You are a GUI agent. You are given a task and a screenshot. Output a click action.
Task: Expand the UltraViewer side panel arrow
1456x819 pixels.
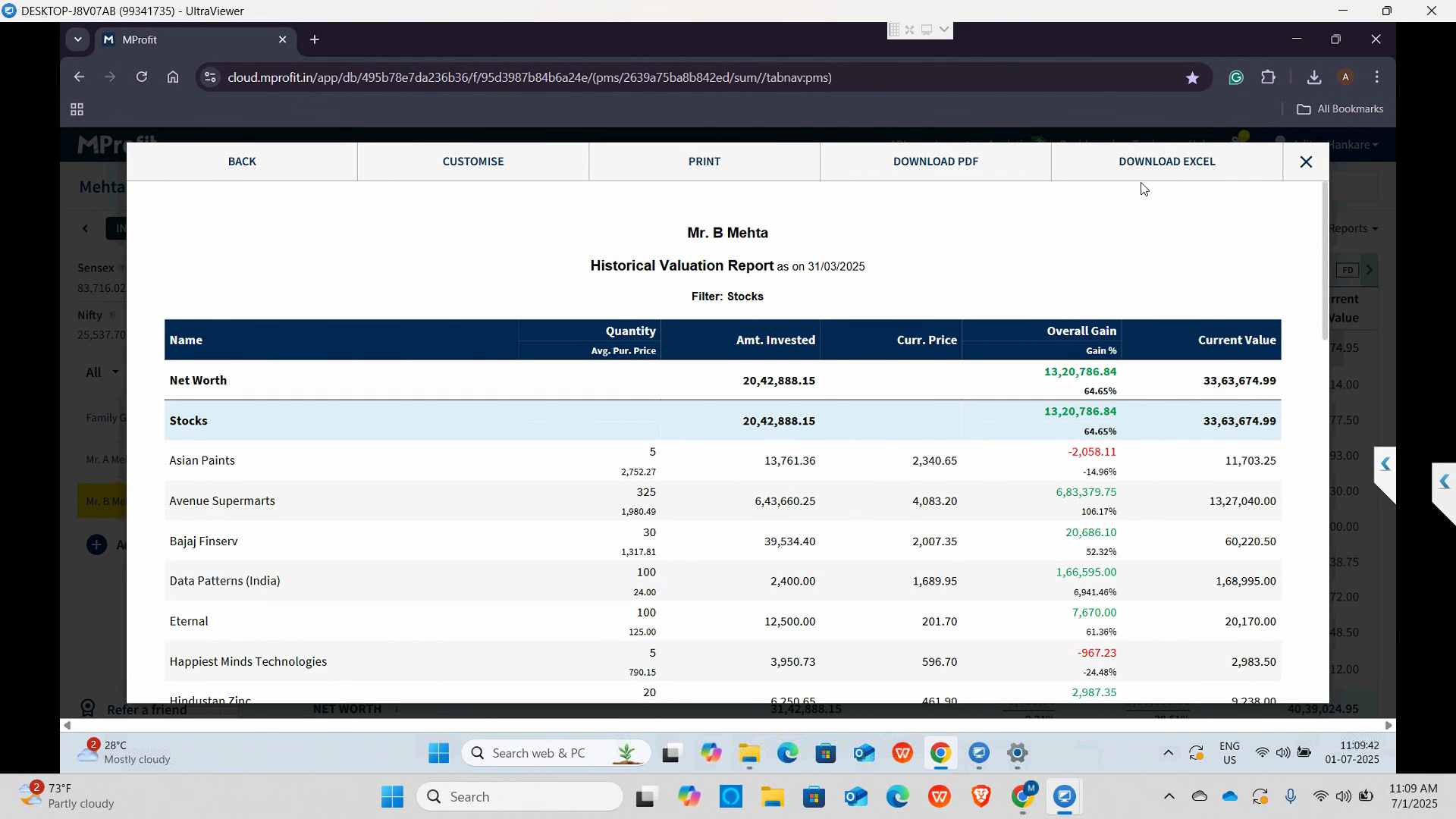[1445, 482]
